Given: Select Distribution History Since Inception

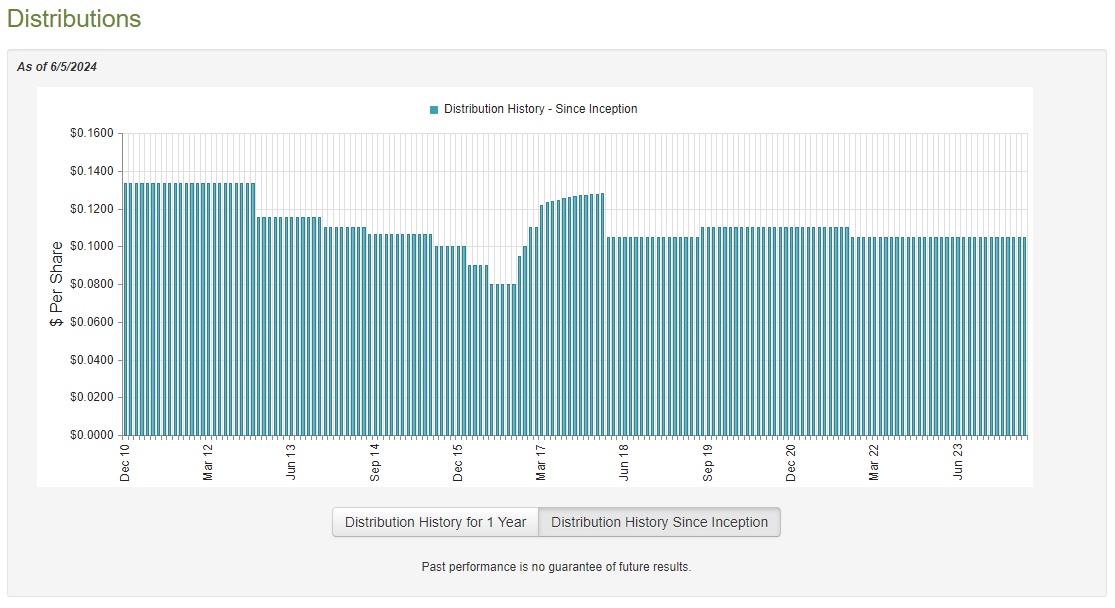Looking at the screenshot, I should click(659, 522).
